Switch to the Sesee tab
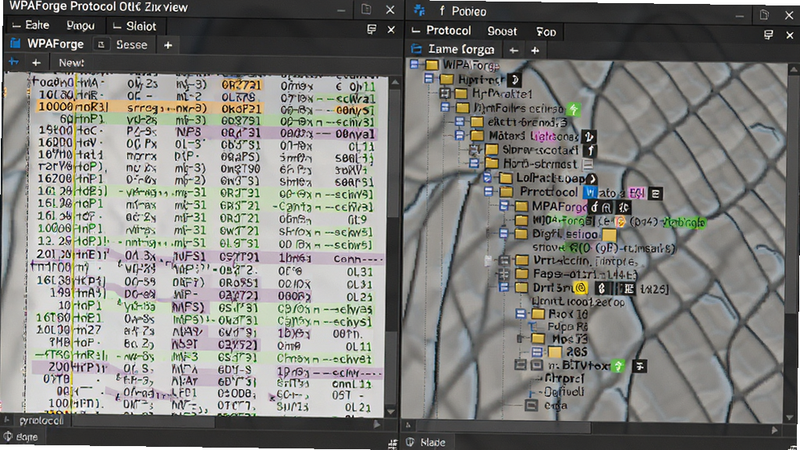Image resolution: width=800 pixels, height=450 pixels. pyautogui.click(x=132, y=45)
